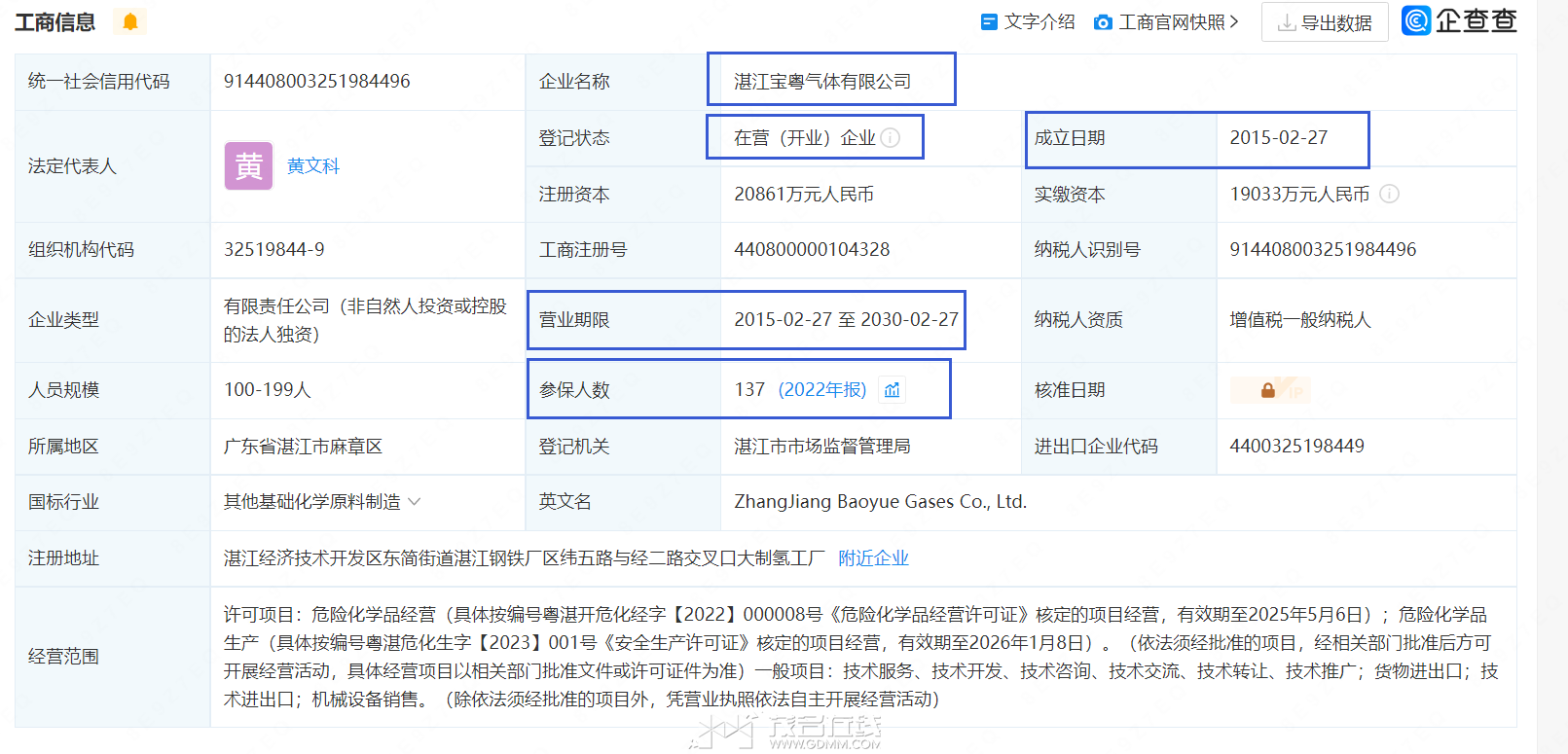Select insured count 137
The image size is (1568, 754).
point(749,390)
